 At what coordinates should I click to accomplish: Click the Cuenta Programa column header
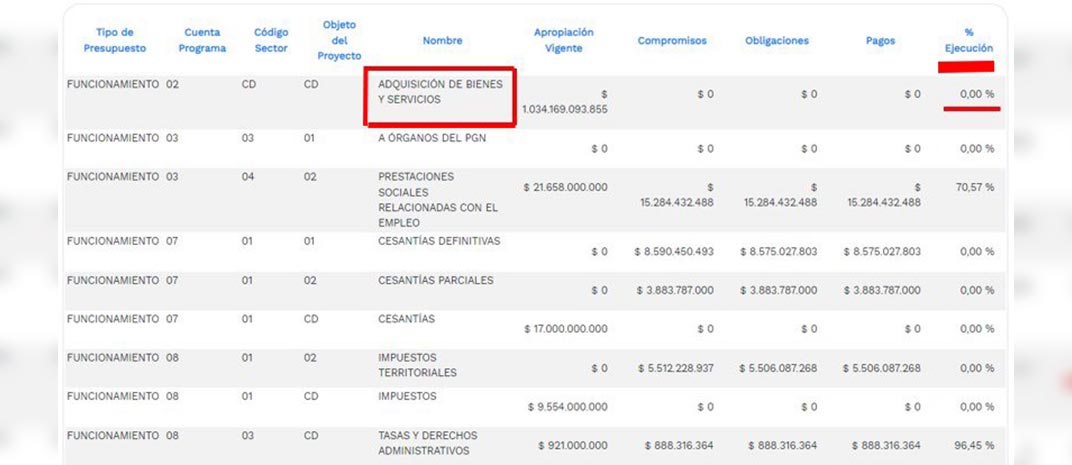tap(202, 40)
